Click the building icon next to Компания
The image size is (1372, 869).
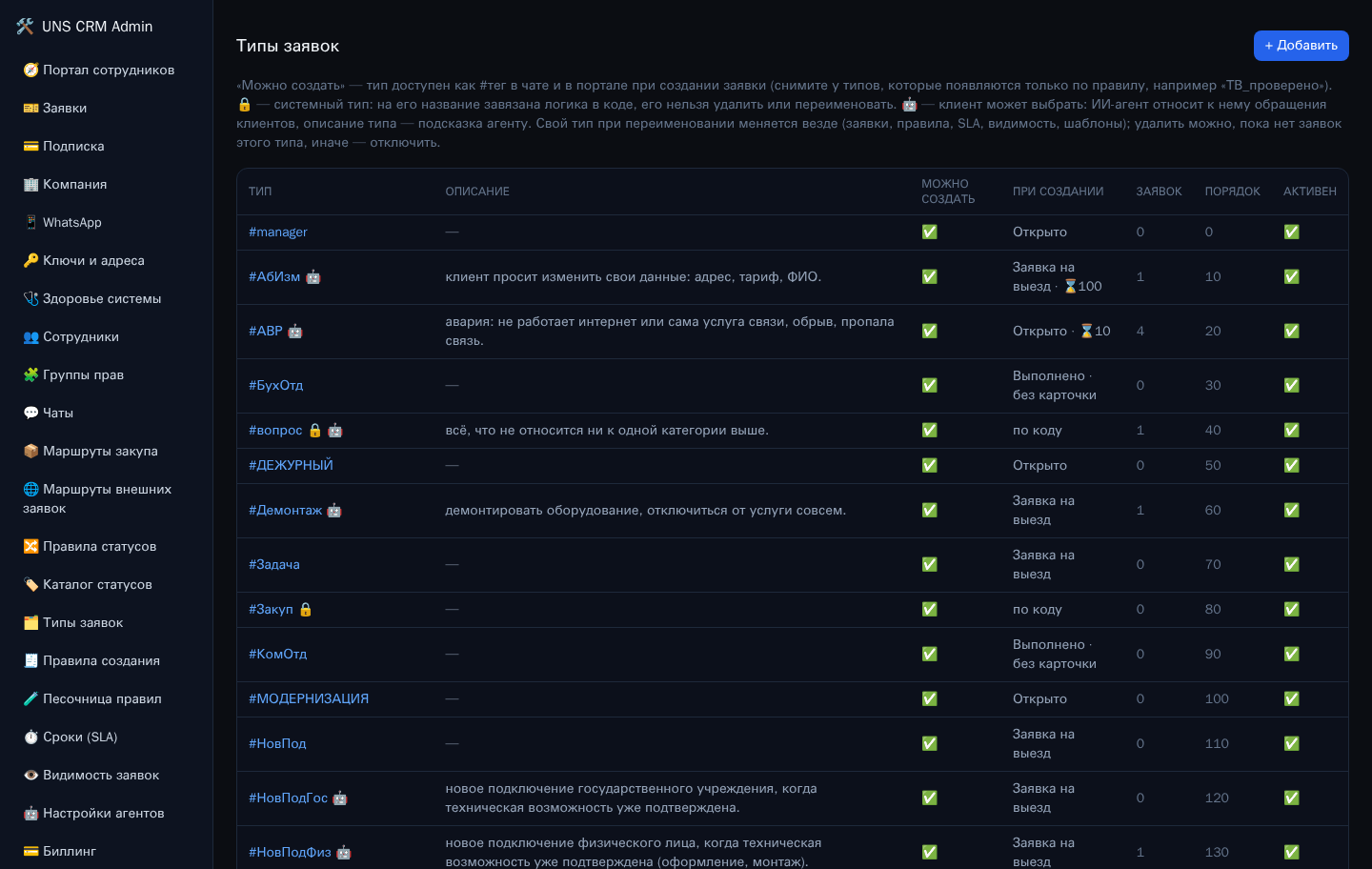point(30,184)
